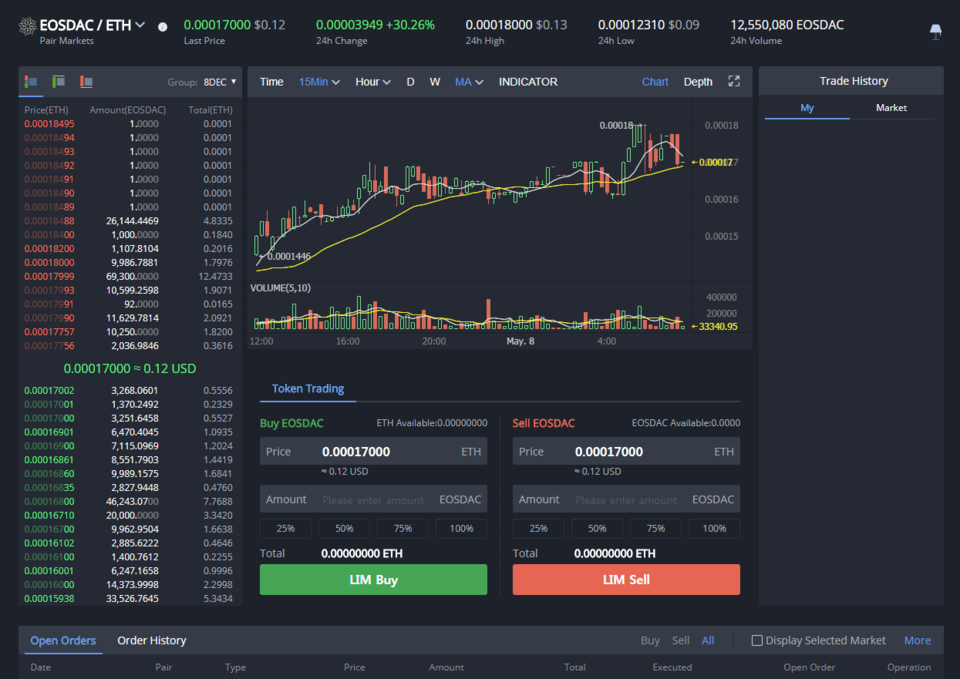The image size is (960, 679).
Task: Switch to Chart view
Action: pos(654,82)
